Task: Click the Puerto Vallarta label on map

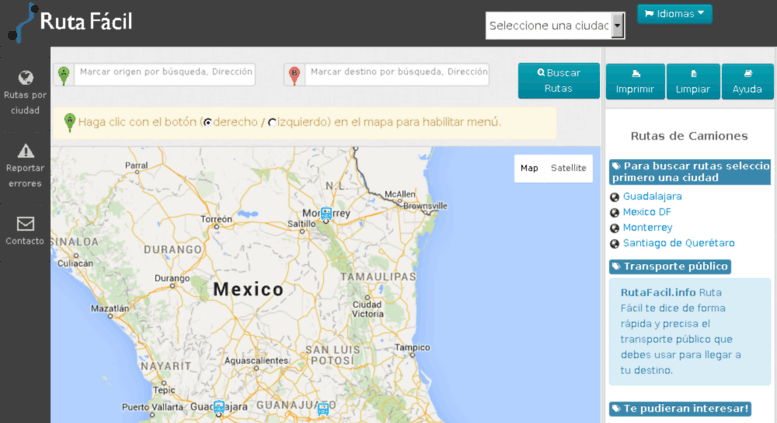Action: tap(153, 407)
